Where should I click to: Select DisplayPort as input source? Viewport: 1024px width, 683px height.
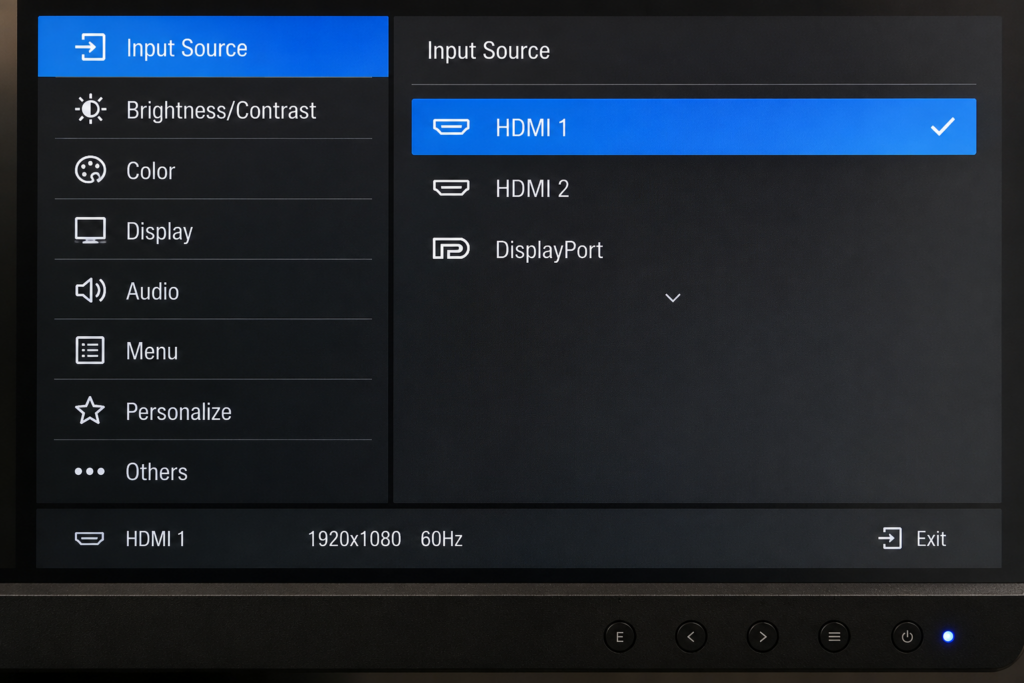pos(694,249)
